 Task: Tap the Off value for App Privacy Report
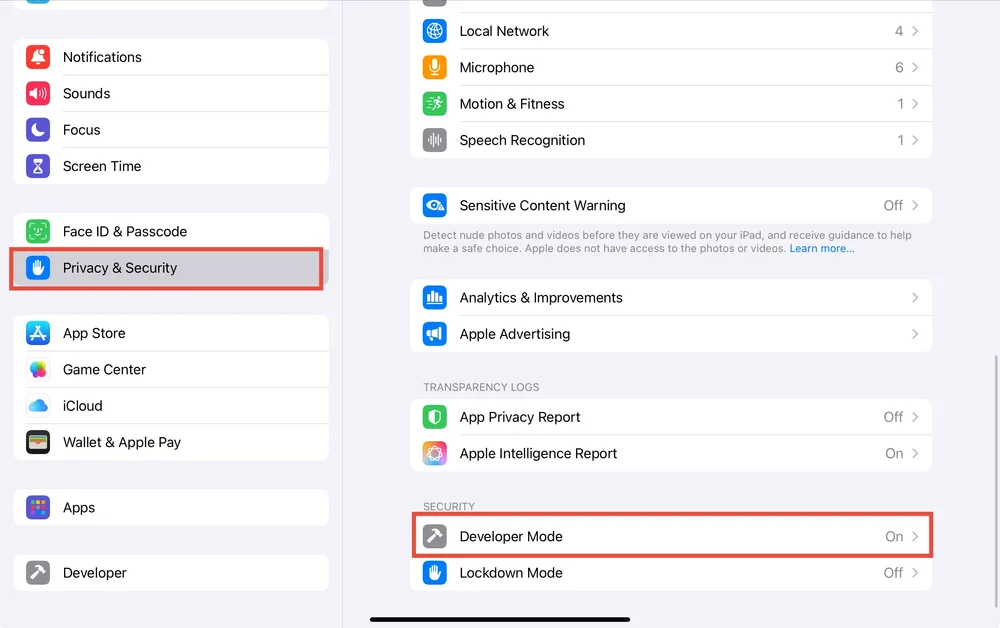[893, 418]
